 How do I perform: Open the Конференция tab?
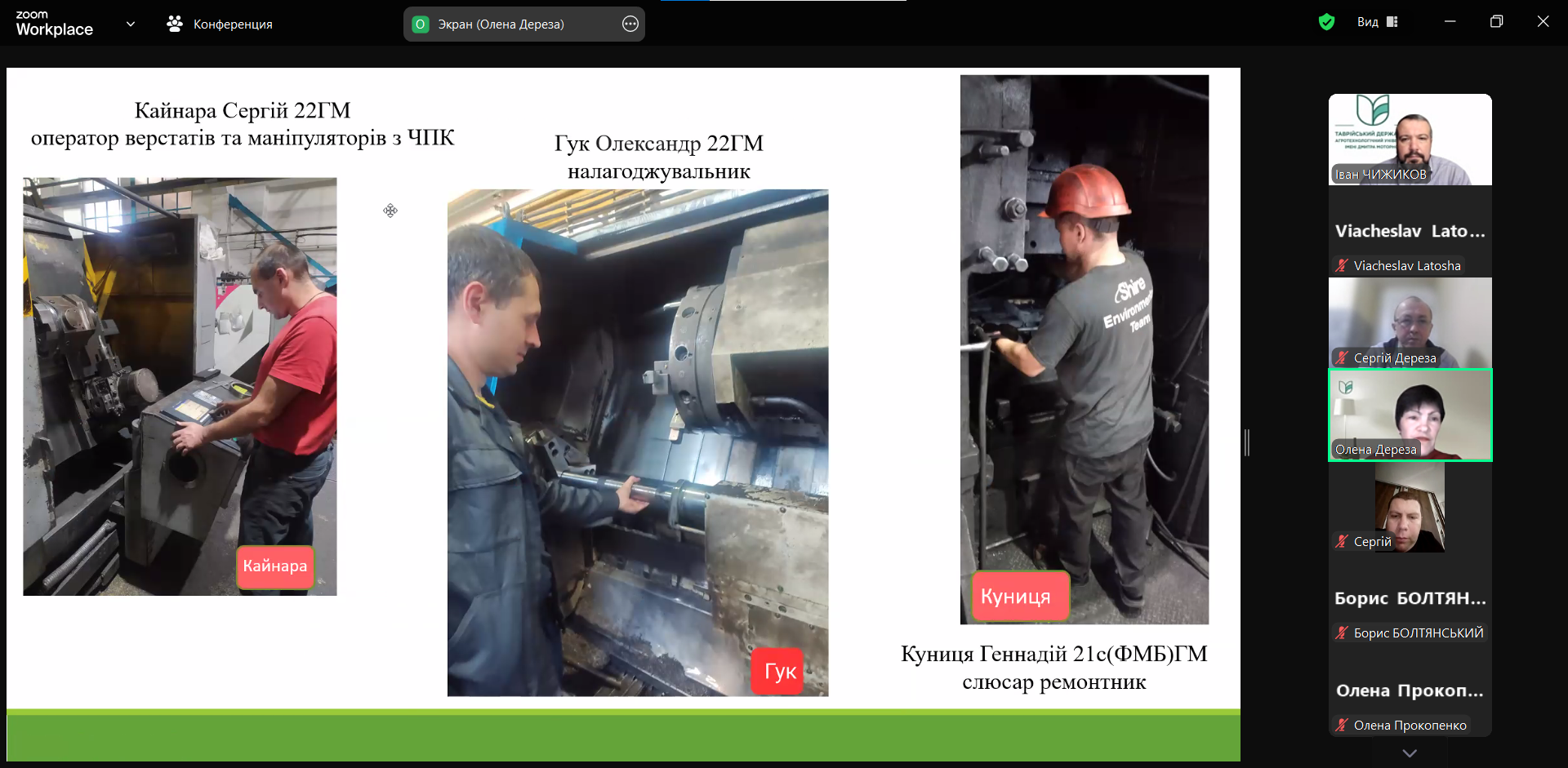[220, 24]
